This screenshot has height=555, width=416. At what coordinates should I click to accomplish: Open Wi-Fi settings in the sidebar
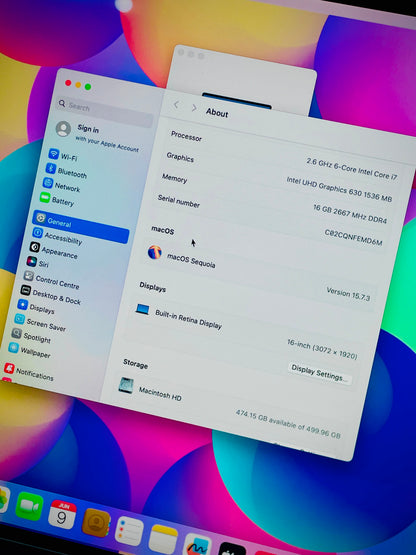tap(64, 155)
